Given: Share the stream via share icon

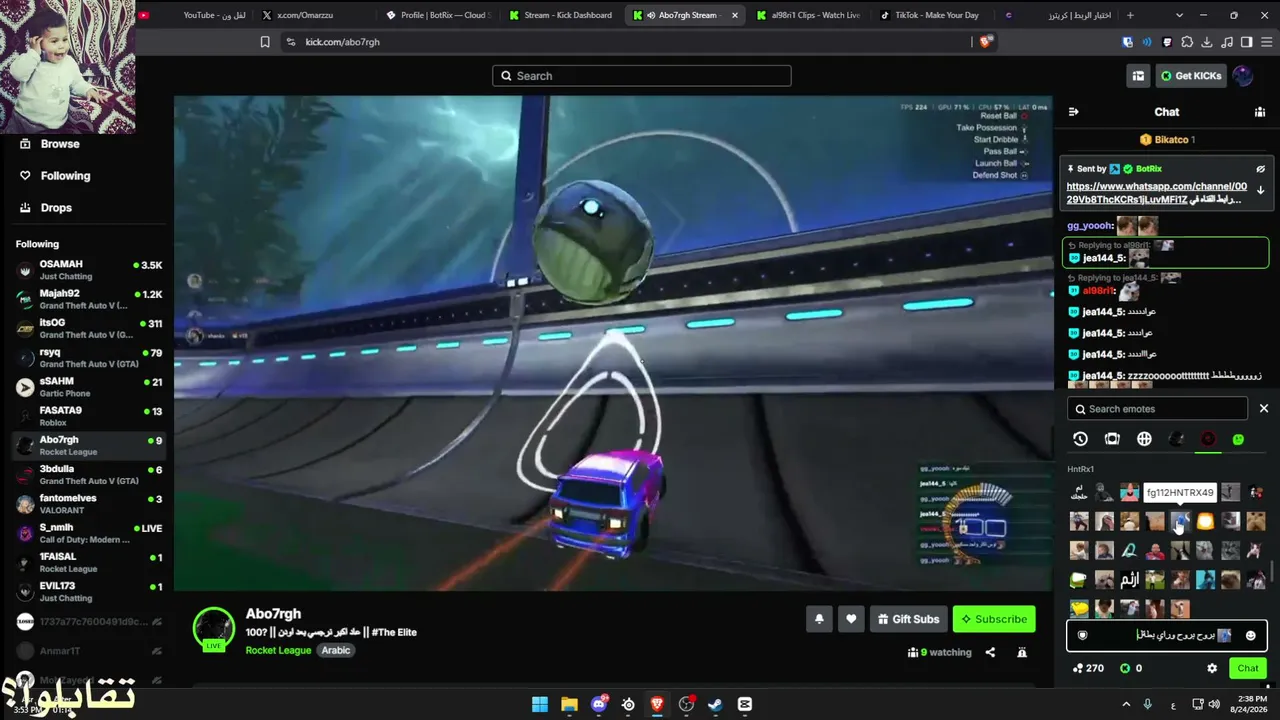Looking at the screenshot, I should click(x=990, y=652).
